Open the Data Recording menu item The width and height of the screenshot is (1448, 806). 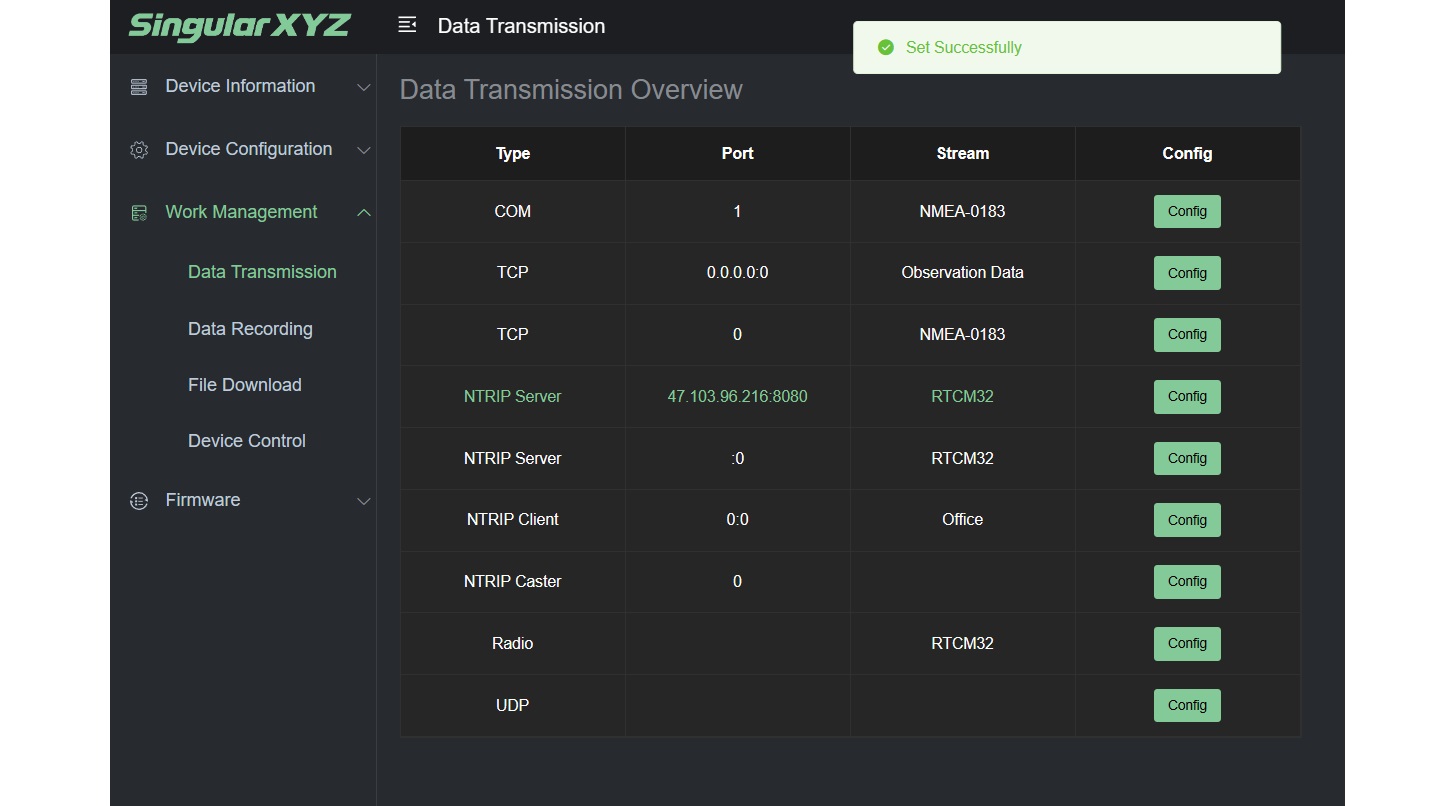click(x=250, y=329)
